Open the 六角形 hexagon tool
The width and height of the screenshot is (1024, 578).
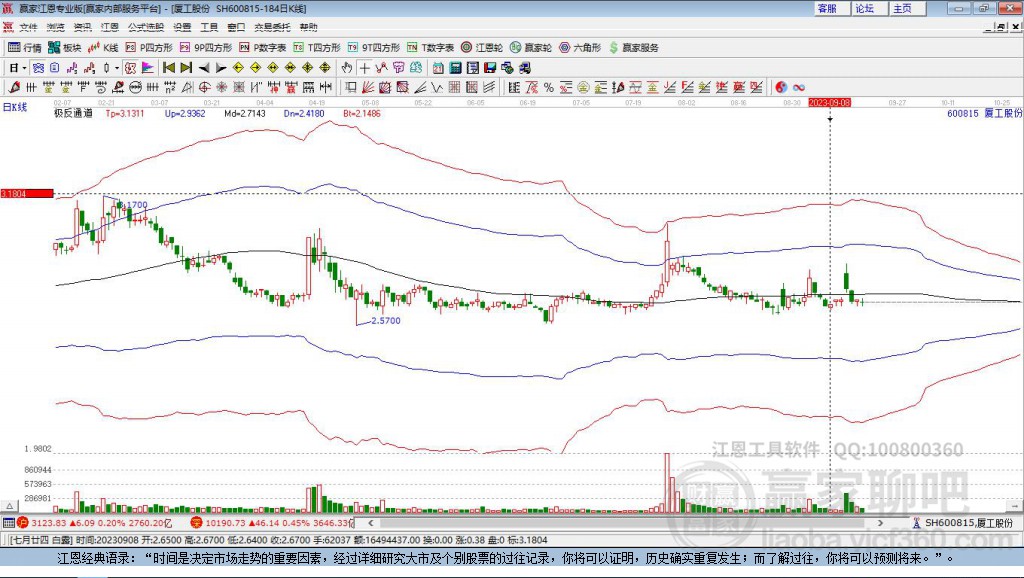point(580,48)
